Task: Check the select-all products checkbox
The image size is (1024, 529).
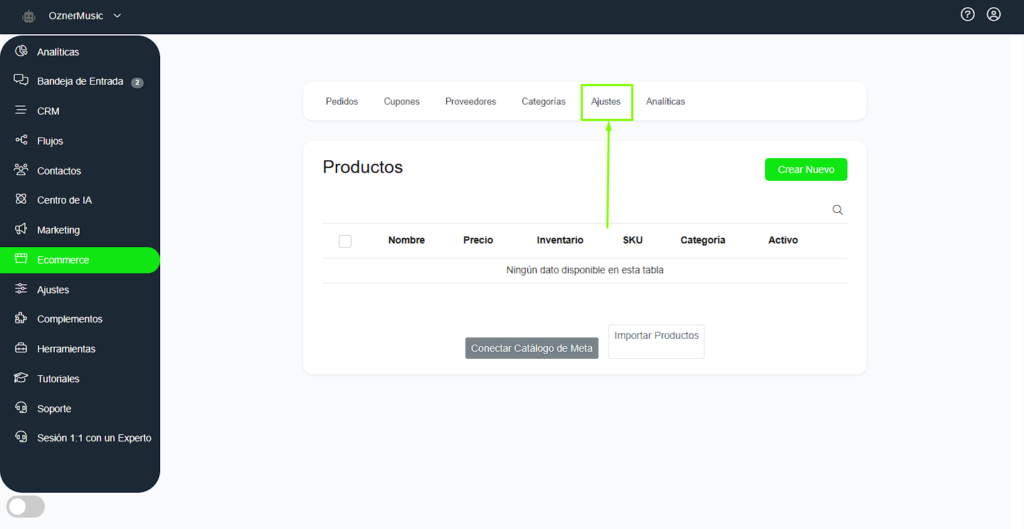Action: 345,241
